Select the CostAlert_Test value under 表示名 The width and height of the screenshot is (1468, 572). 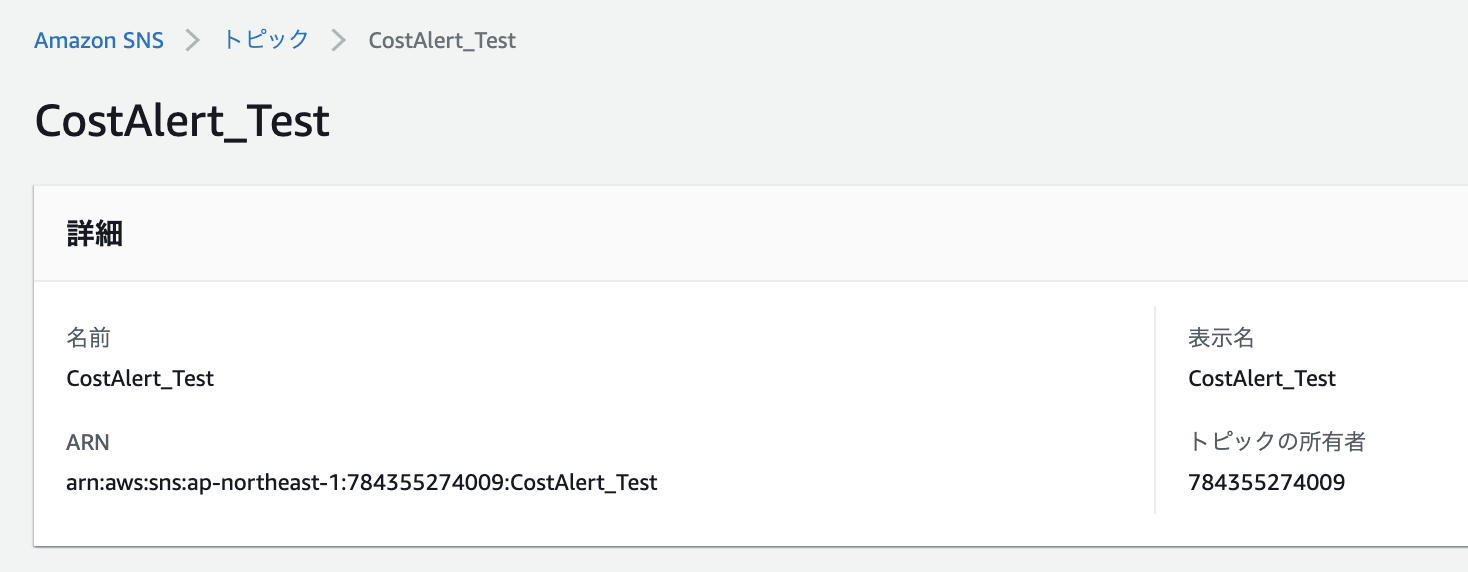pyautogui.click(x=1262, y=378)
